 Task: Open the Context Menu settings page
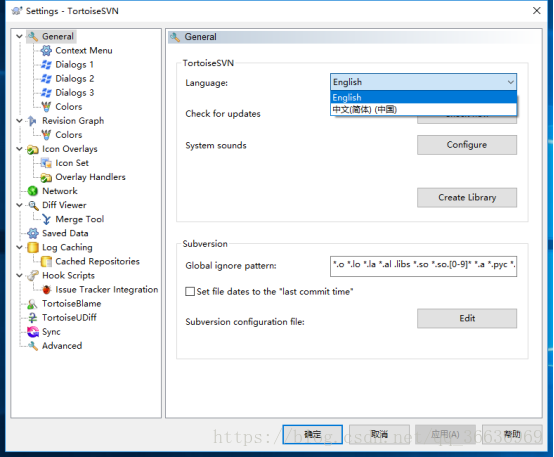(84, 51)
